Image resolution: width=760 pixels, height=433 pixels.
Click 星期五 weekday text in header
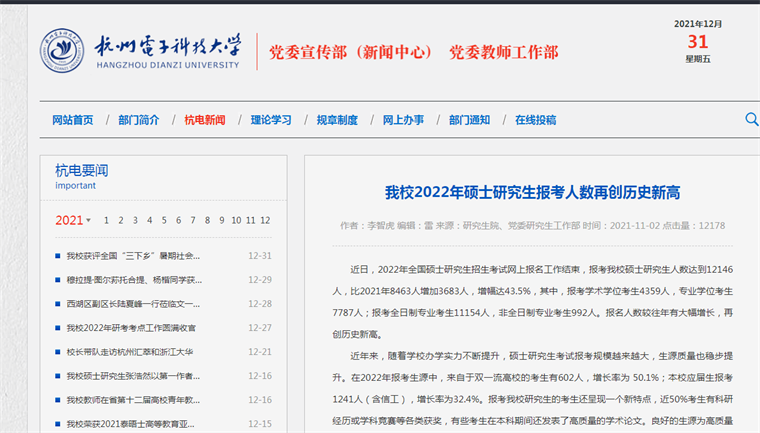point(698,59)
